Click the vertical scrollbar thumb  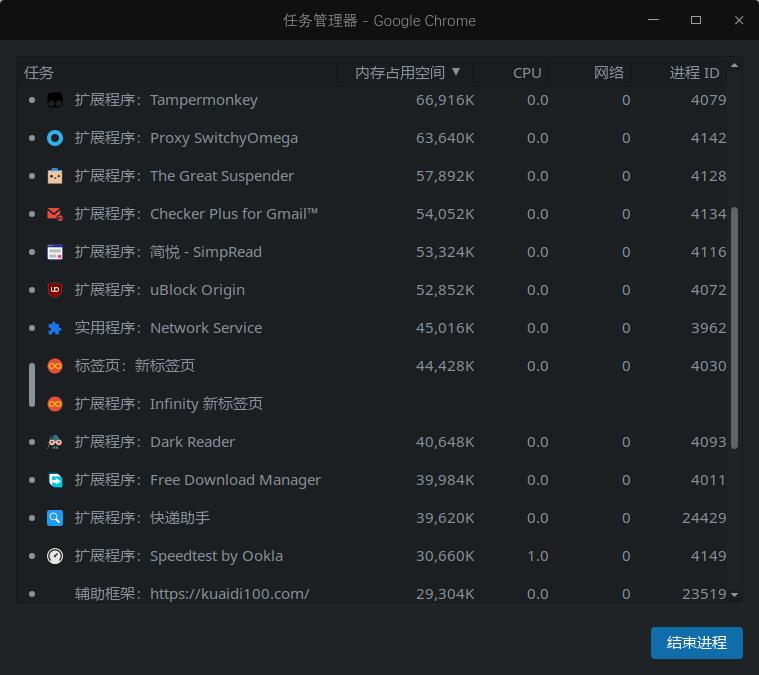pos(734,328)
